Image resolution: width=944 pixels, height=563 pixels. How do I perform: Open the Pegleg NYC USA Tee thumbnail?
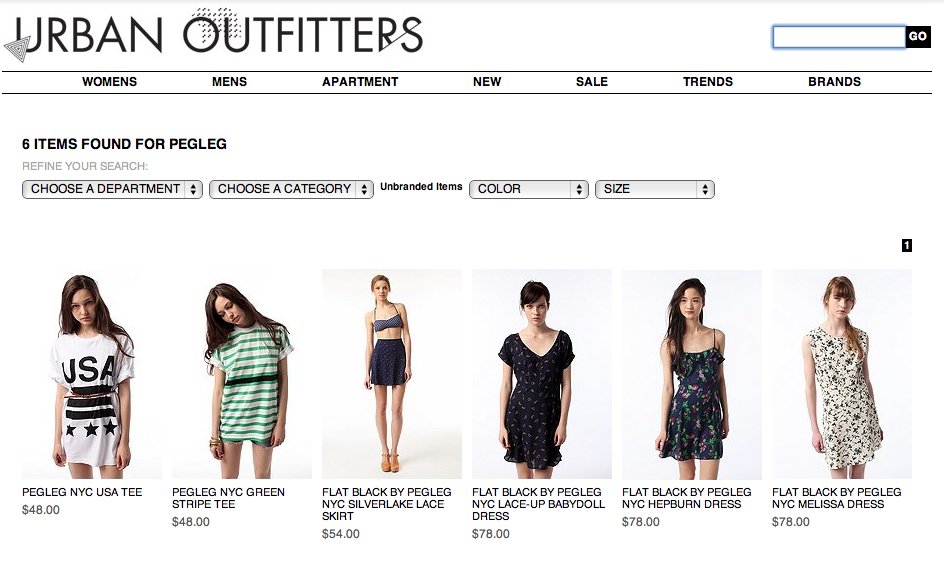pos(92,374)
